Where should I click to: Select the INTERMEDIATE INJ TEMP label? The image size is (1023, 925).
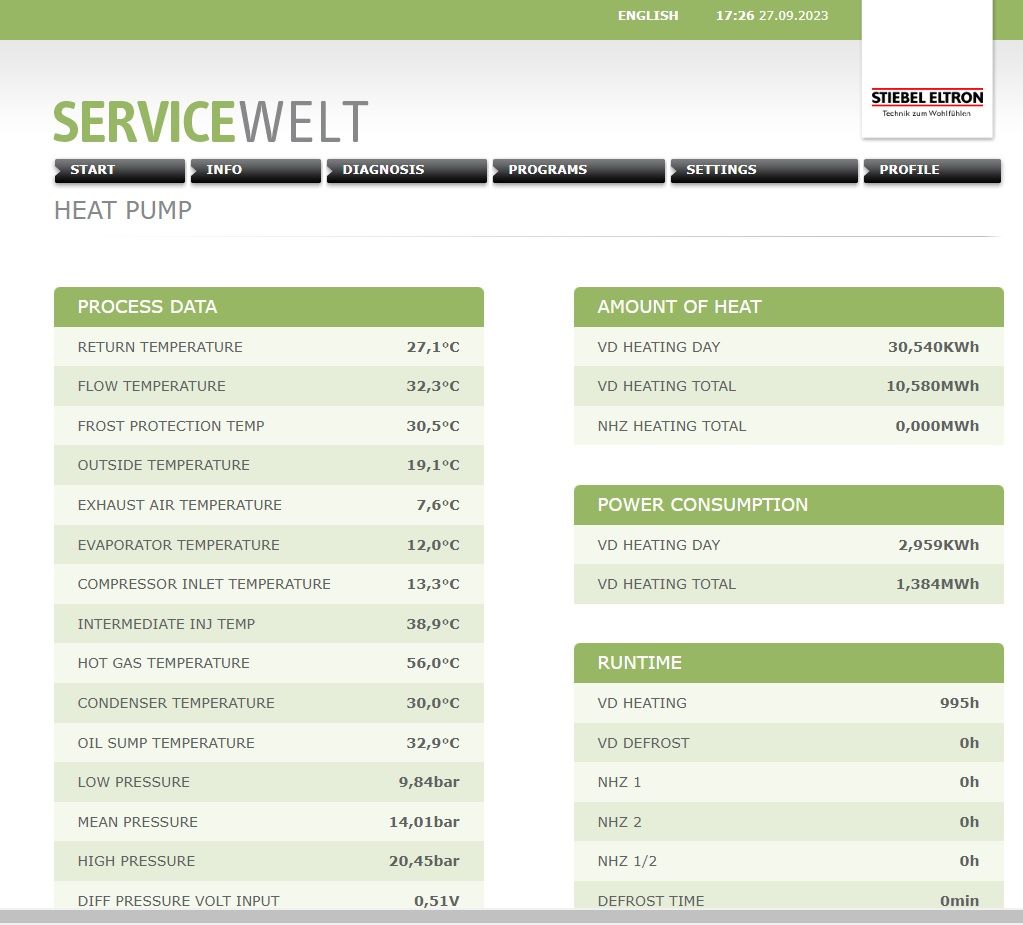click(x=166, y=624)
